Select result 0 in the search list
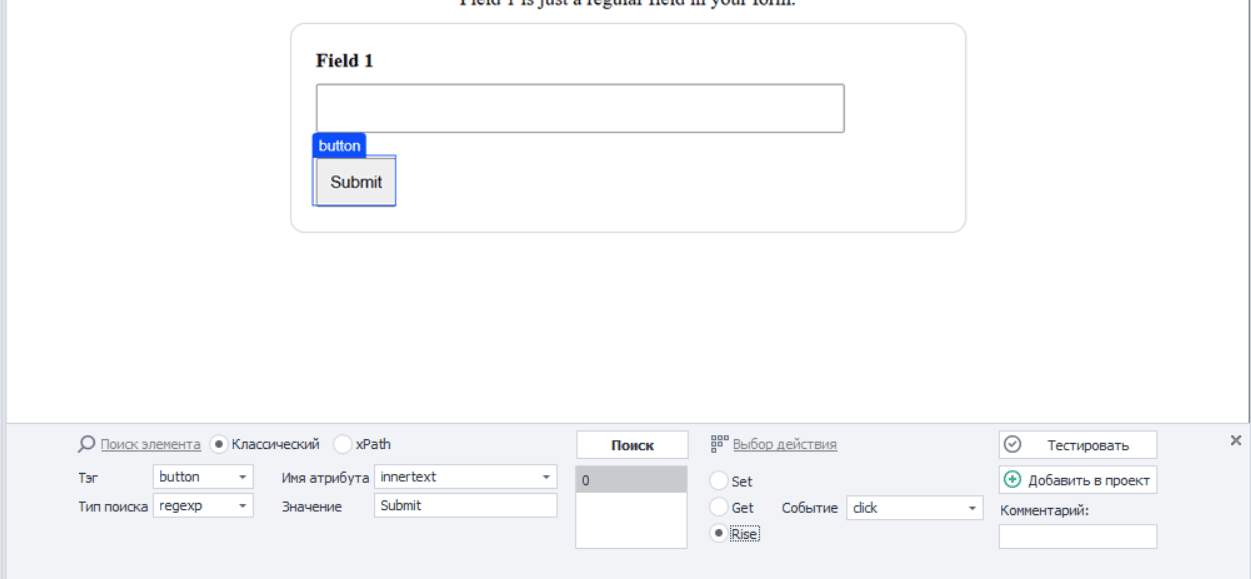 coord(631,480)
